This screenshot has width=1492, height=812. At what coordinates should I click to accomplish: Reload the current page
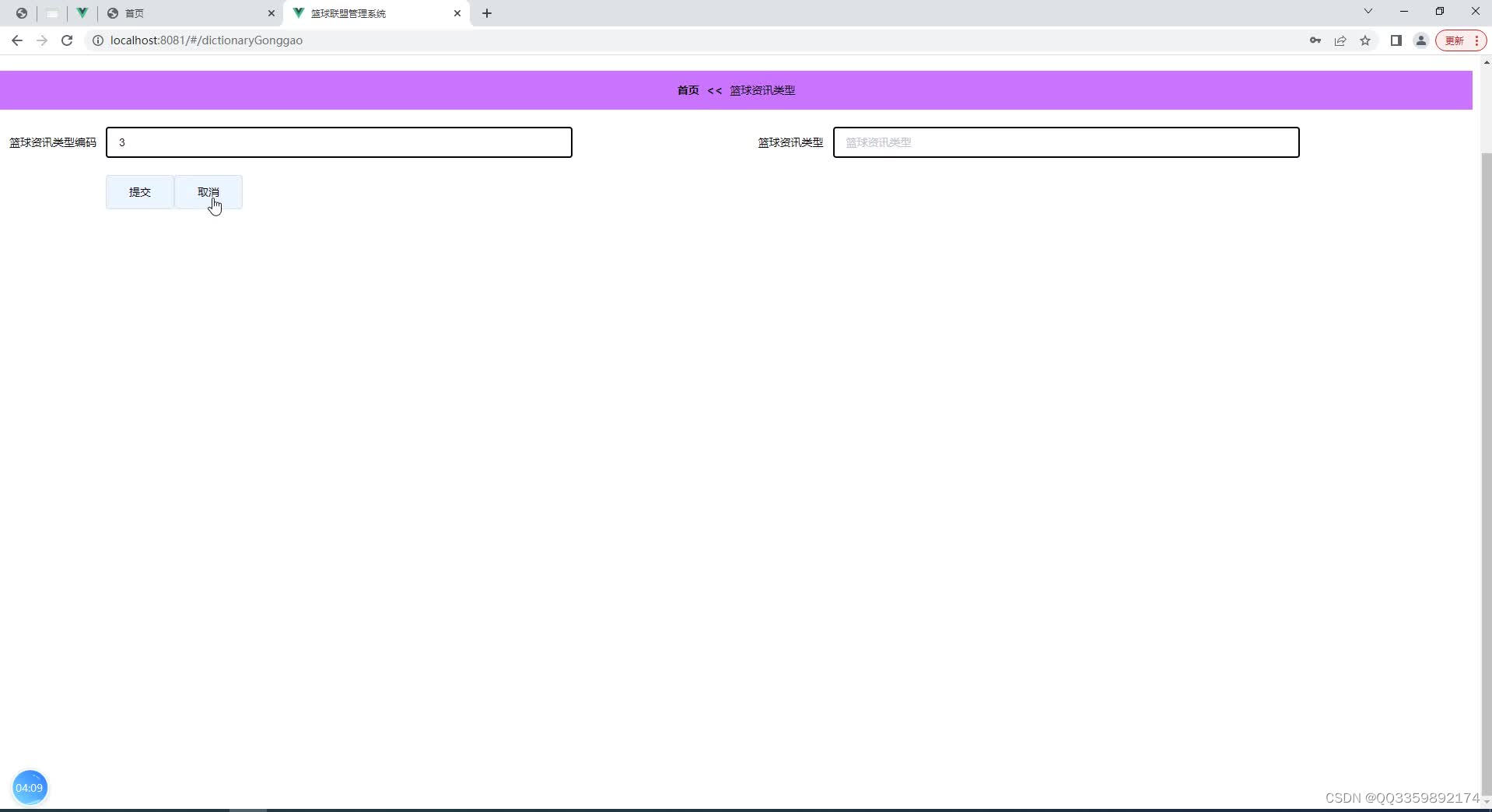(67, 40)
